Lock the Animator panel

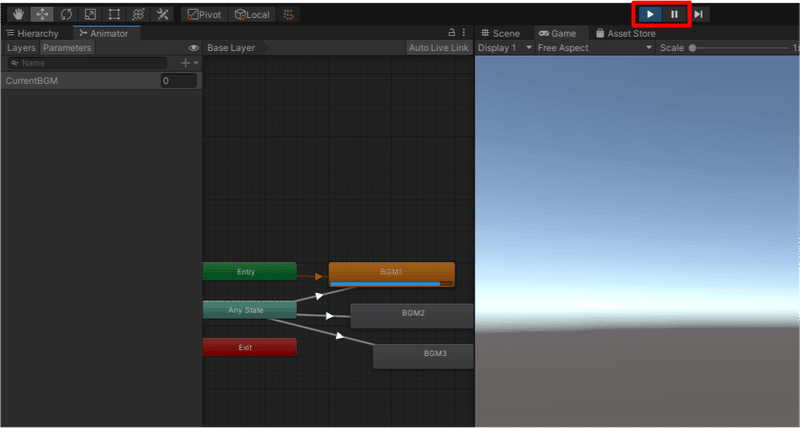pos(452,32)
